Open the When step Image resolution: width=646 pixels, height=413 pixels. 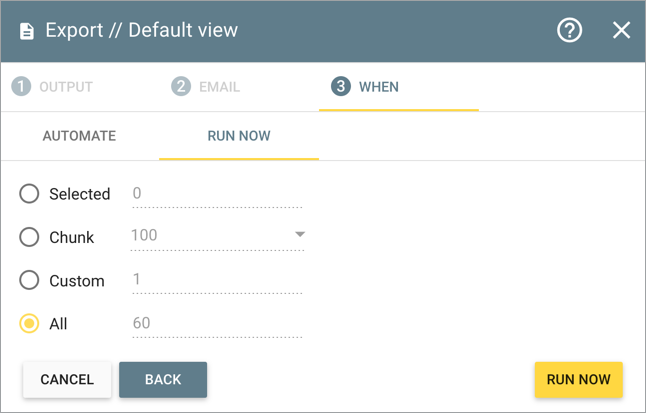[x=378, y=87]
